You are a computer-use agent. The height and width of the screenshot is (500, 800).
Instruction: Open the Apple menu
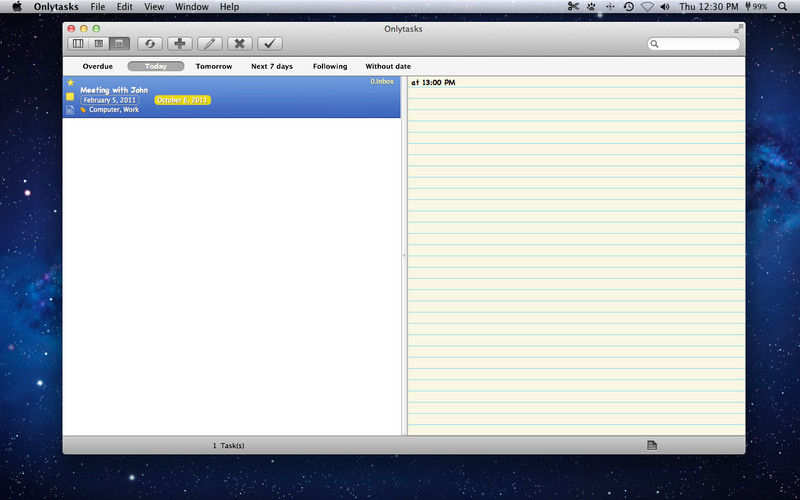pos(17,7)
